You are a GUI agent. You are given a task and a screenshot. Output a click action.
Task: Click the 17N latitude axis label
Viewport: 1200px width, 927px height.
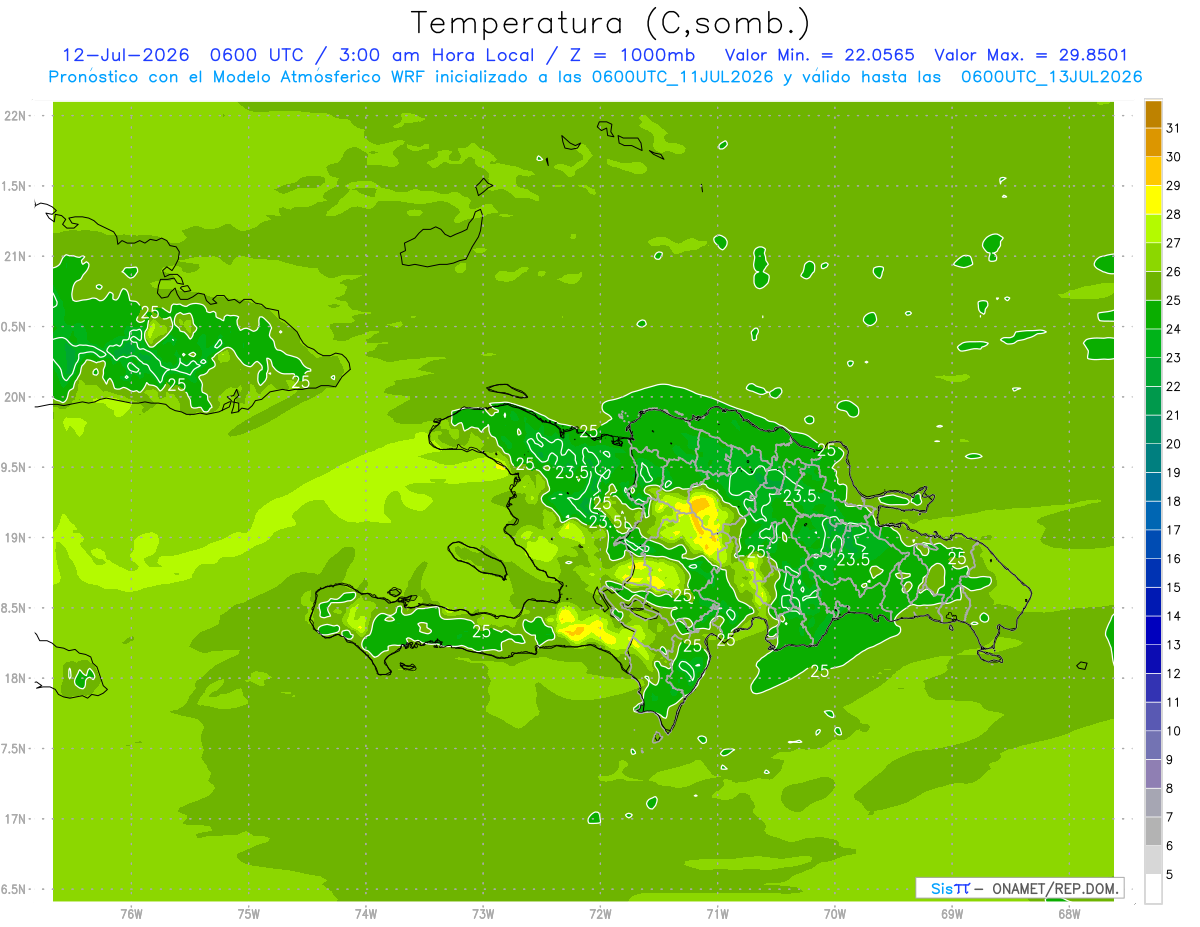pyautogui.click(x=15, y=819)
